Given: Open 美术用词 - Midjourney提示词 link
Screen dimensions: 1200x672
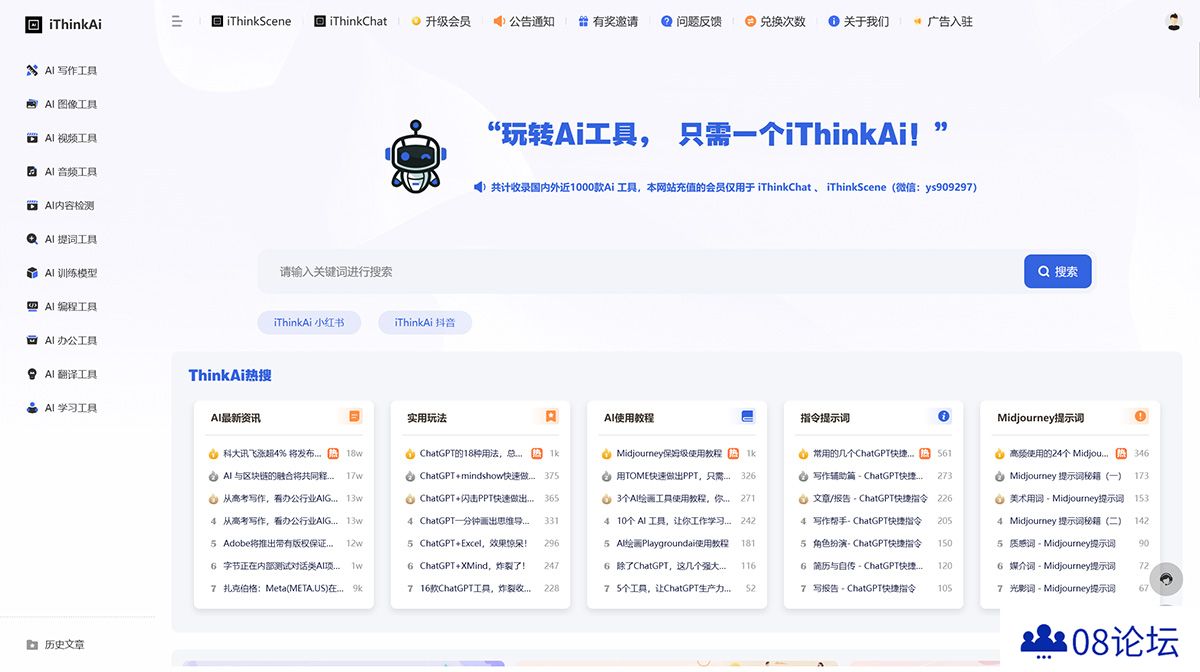Looking at the screenshot, I should click(1067, 499).
